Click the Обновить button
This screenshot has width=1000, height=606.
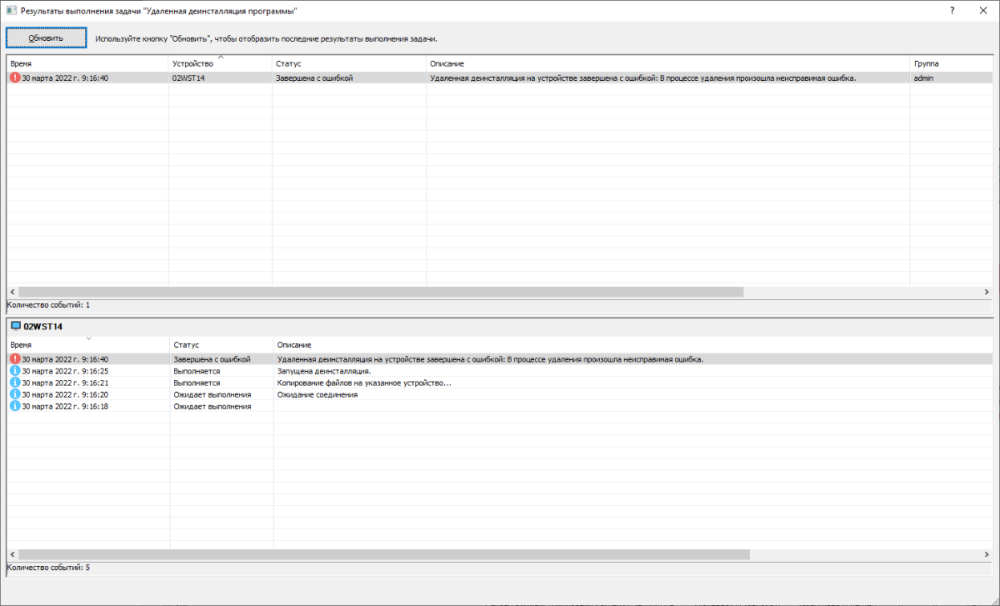click(46, 38)
